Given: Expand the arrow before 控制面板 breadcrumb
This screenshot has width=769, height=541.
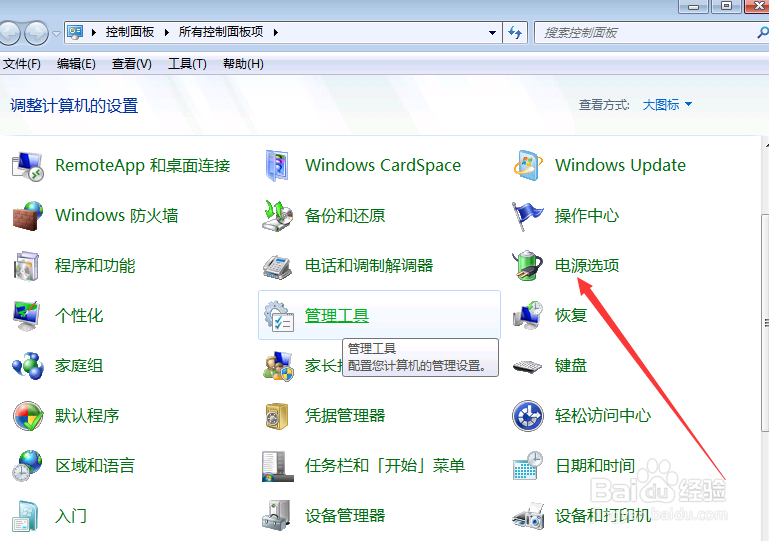Looking at the screenshot, I should pos(94,33).
